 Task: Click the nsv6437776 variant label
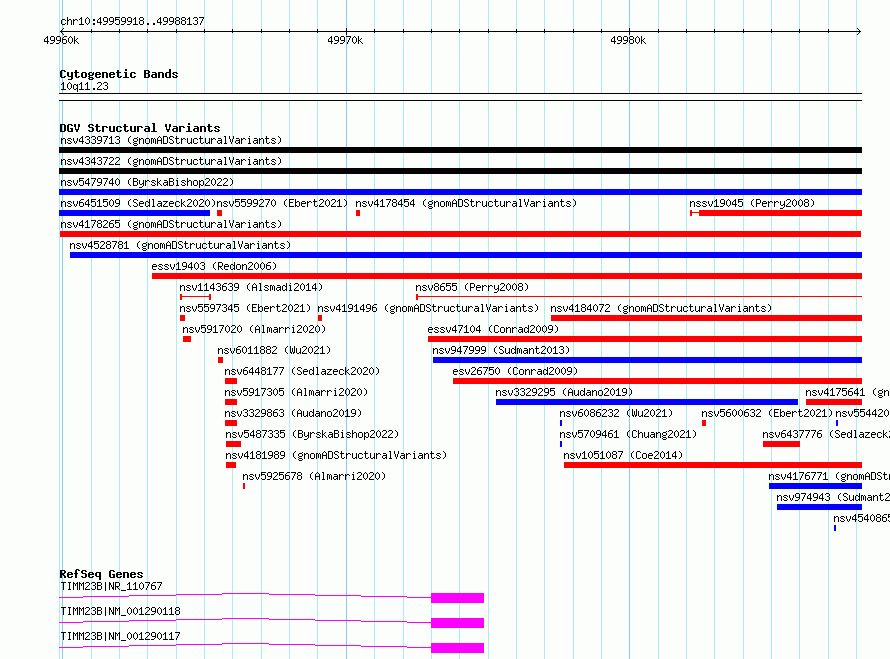[826, 434]
